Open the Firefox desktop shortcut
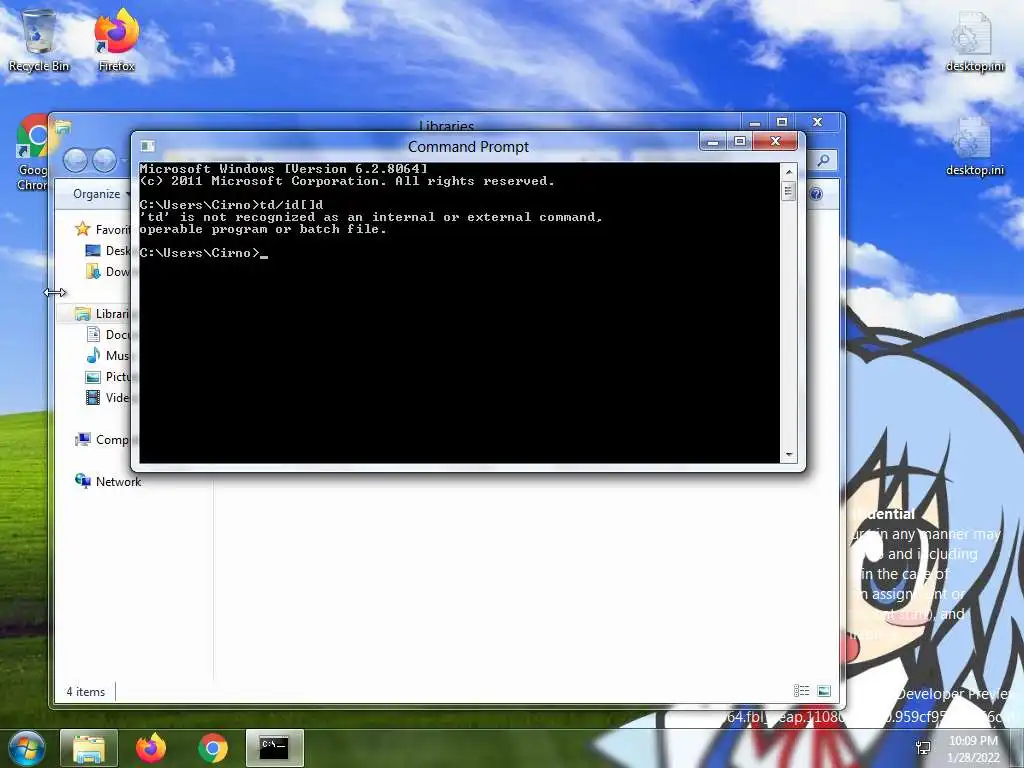This screenshot has width=1024, height=768. point(116,40)
